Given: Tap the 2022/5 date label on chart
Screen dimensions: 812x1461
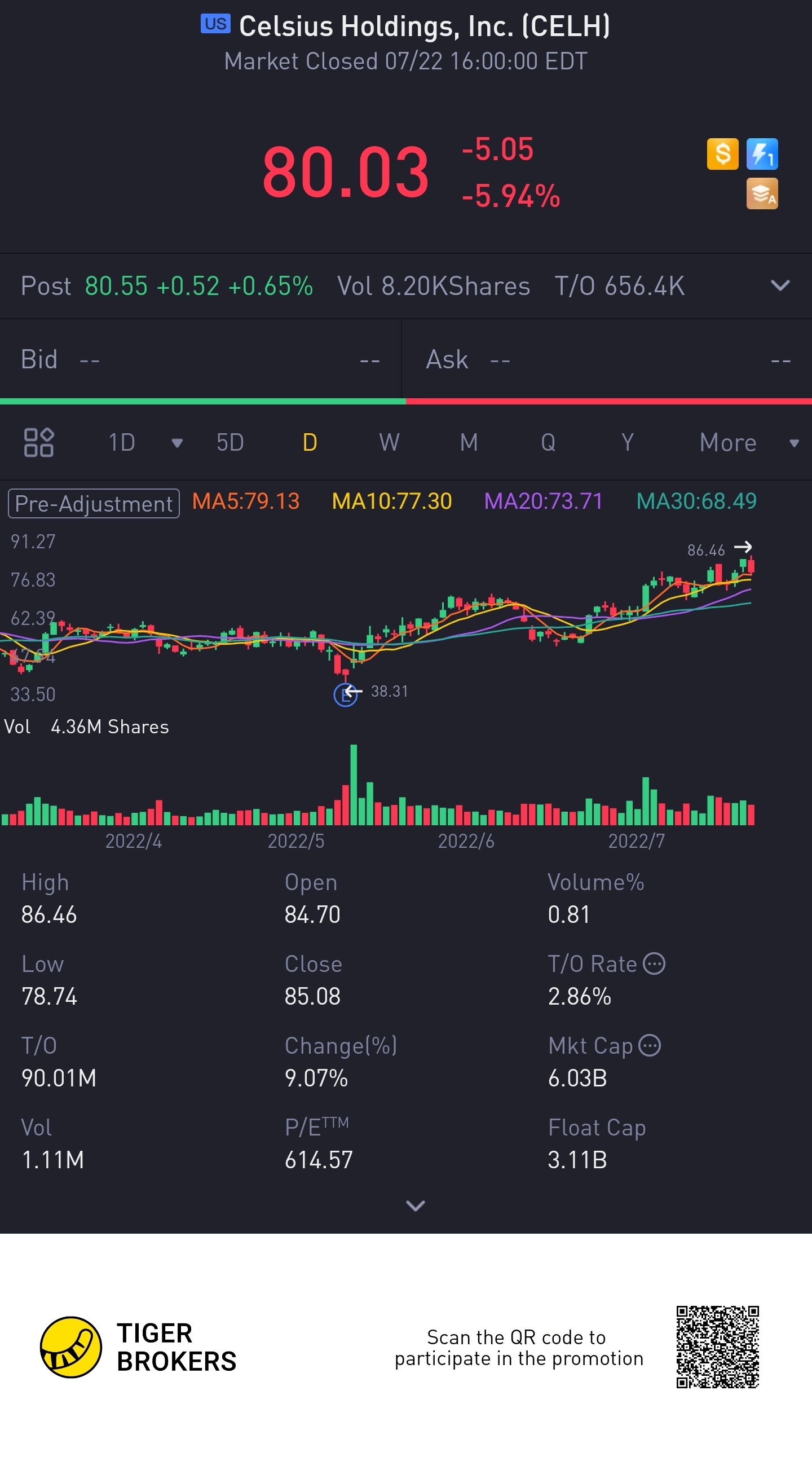Looking at the screenshot, I should pos(296,841).
